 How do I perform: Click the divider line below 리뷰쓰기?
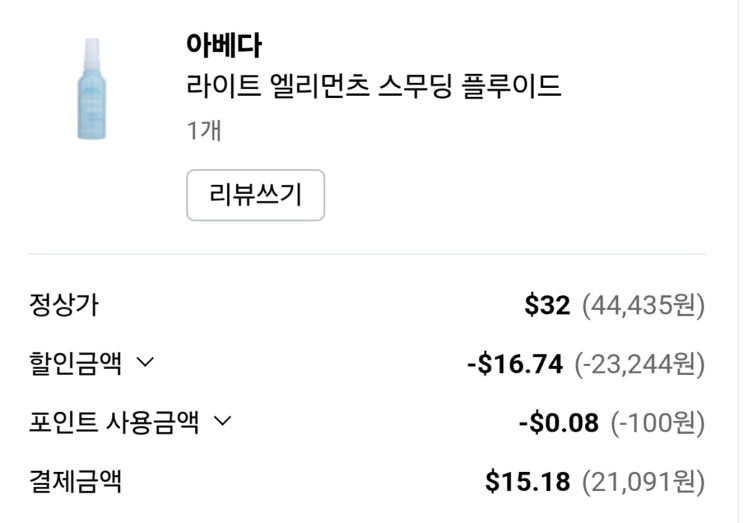click(368, 254)
